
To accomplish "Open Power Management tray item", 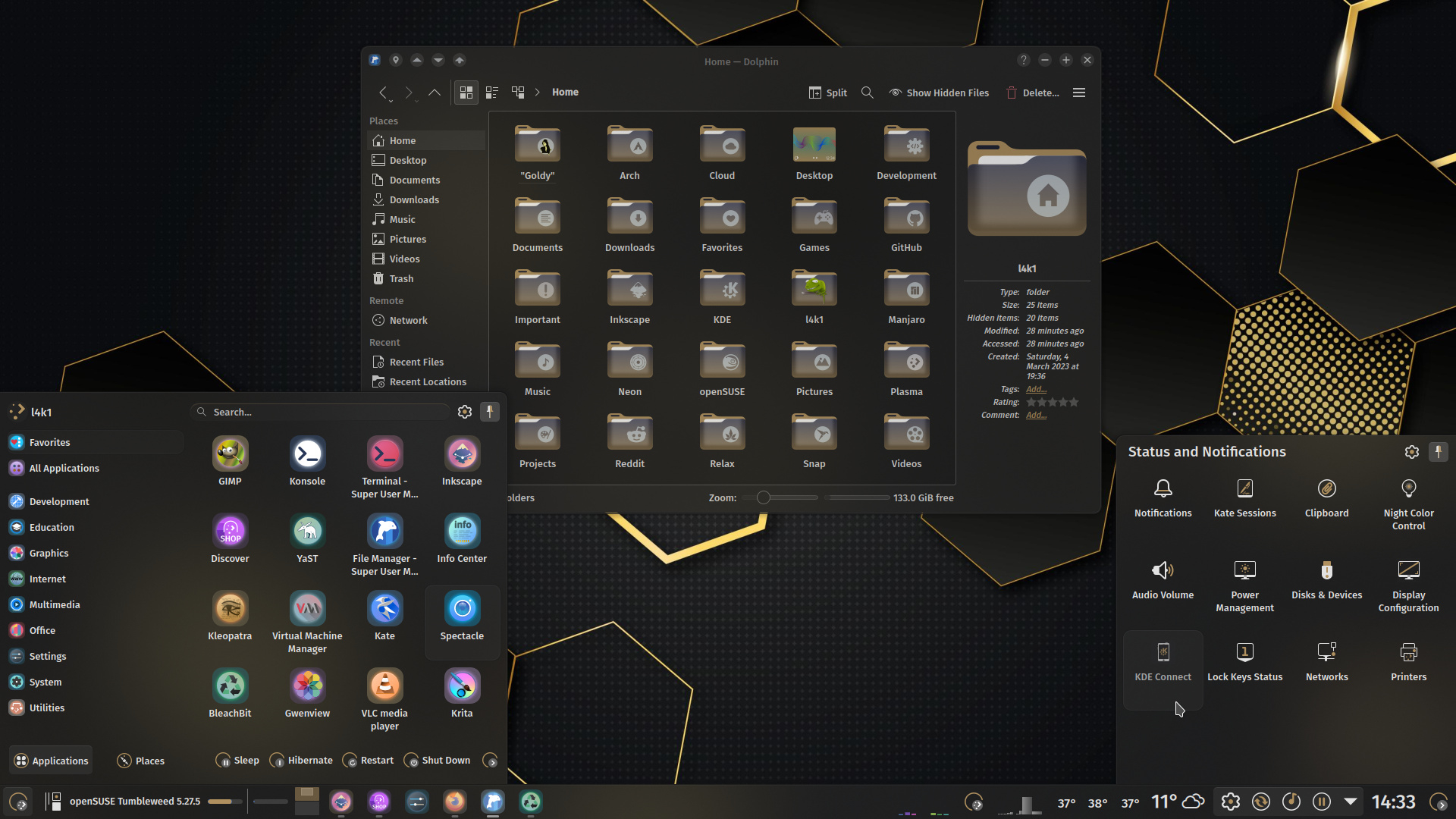I will [x=1244, y=586].
